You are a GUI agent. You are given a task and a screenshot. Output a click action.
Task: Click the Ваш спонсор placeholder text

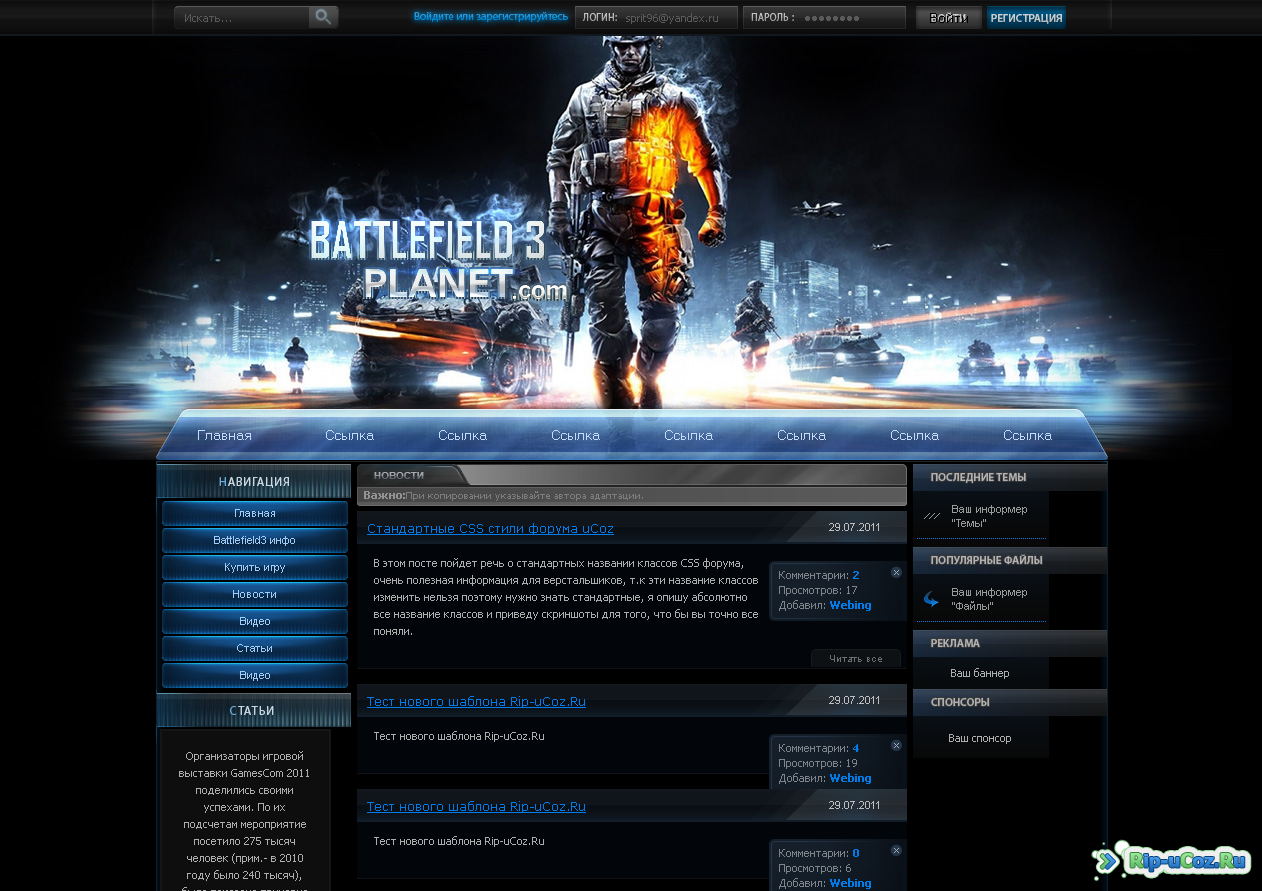[x=980, y=738]
